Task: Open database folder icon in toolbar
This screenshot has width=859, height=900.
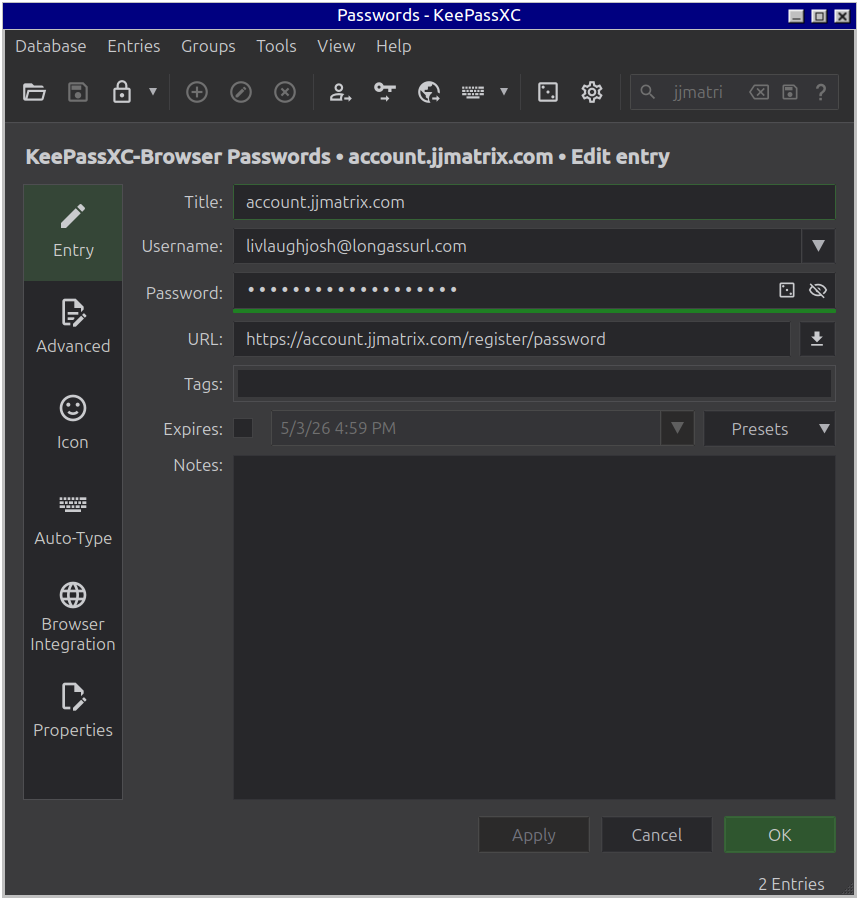Action: (x=34, y=92)
